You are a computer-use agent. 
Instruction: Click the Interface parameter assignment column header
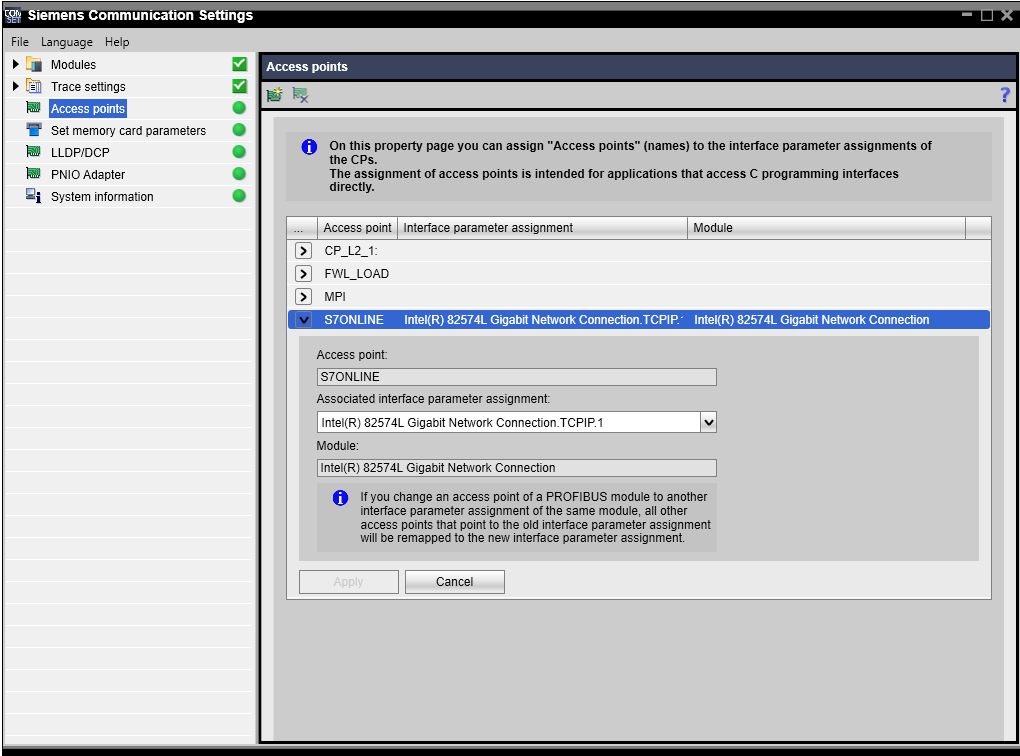[x=543, y=228]
